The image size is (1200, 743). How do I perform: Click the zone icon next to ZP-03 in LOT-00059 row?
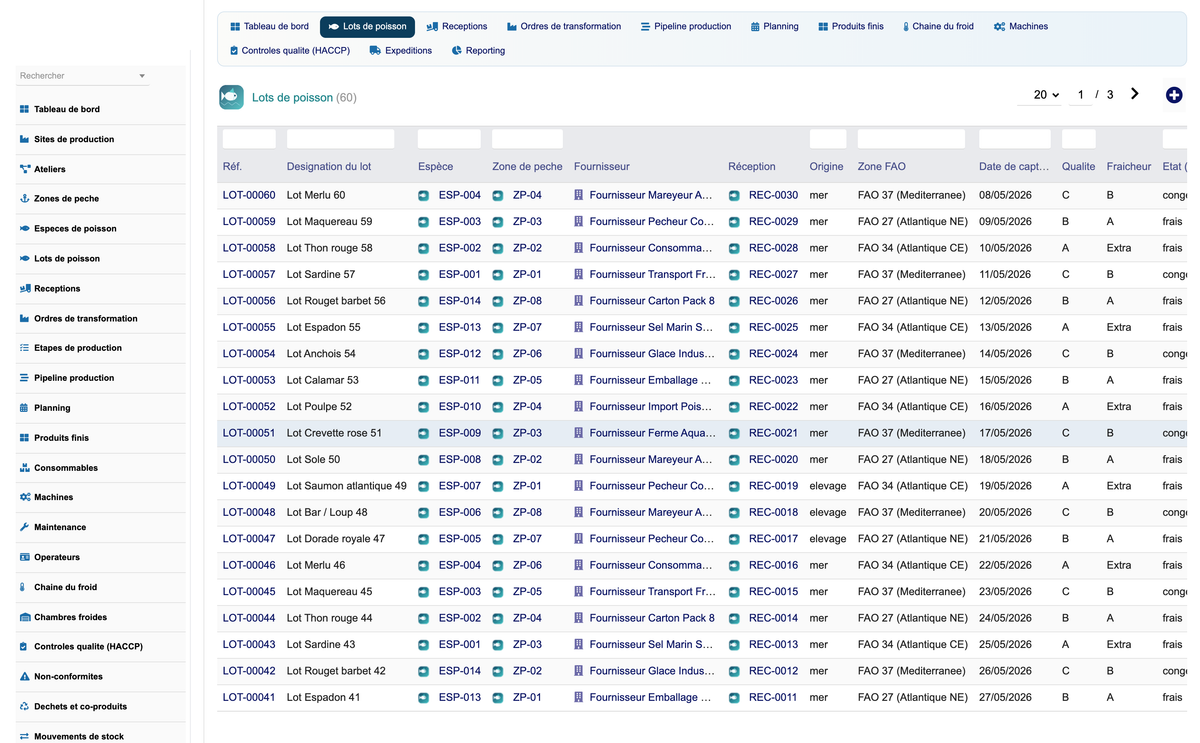[497, 222]
